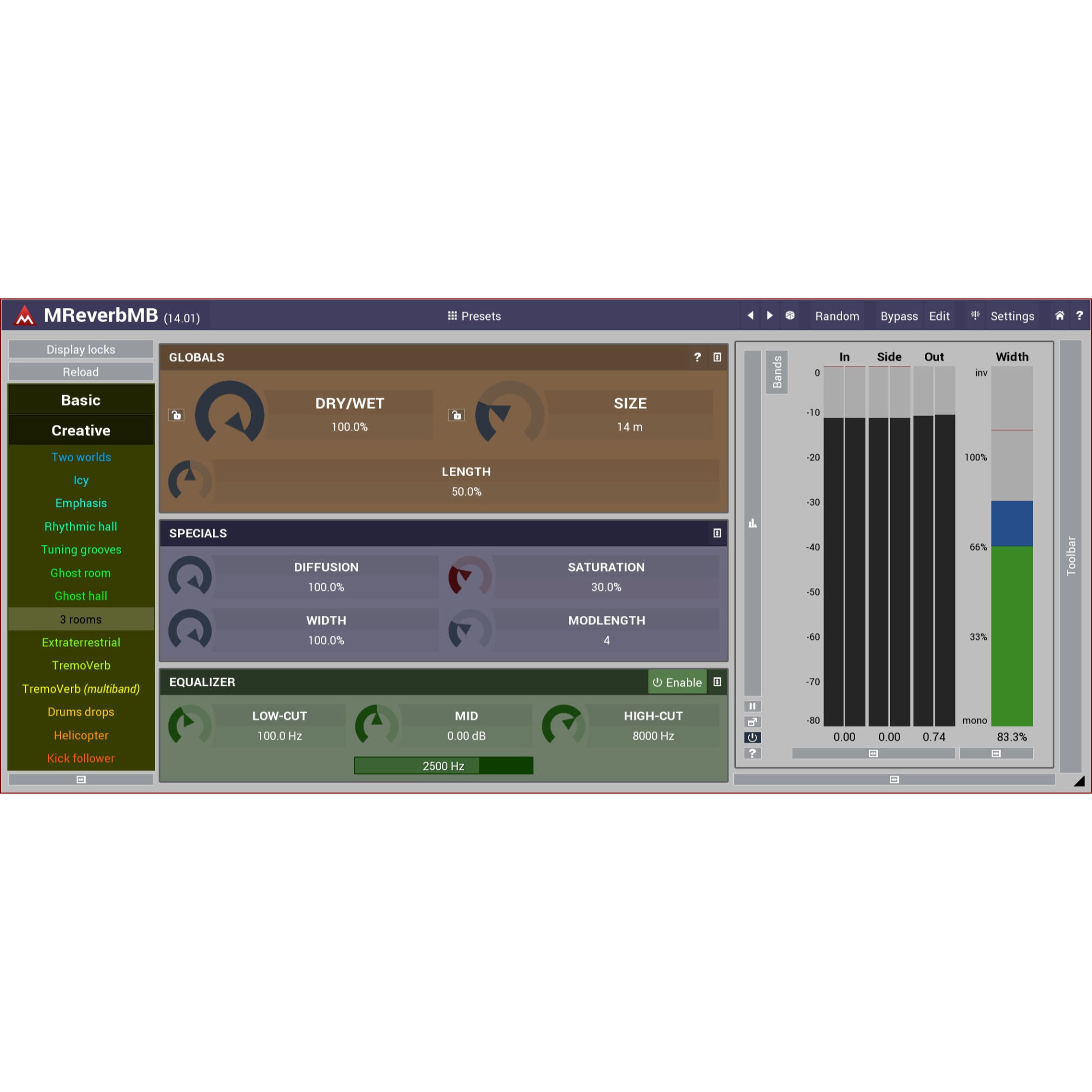This screenshot has height=1092, width=1092.
Task: Expand the vertical Toolbar strip
Action: point(1071,556)
